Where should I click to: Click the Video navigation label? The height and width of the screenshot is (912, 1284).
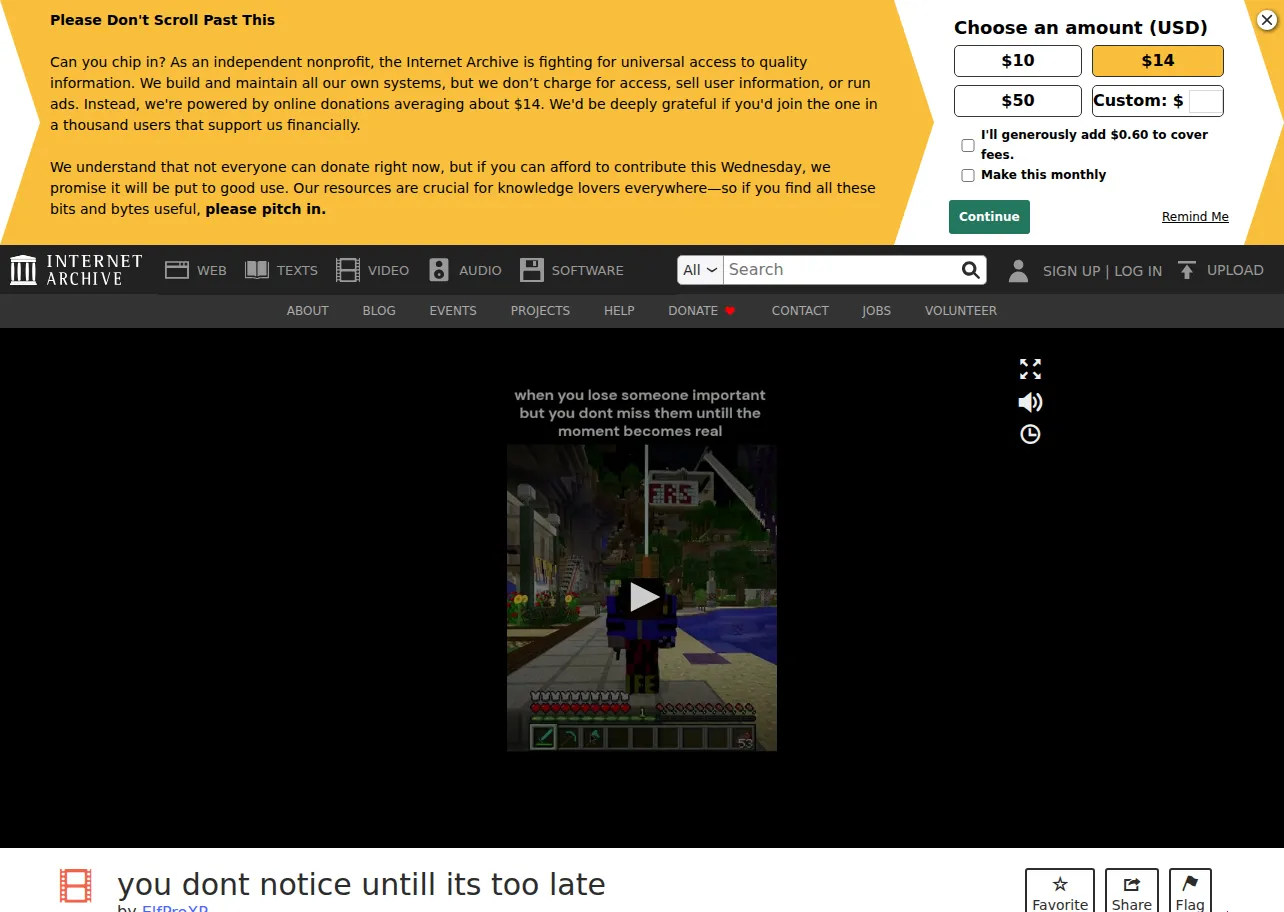pos(388,271)
